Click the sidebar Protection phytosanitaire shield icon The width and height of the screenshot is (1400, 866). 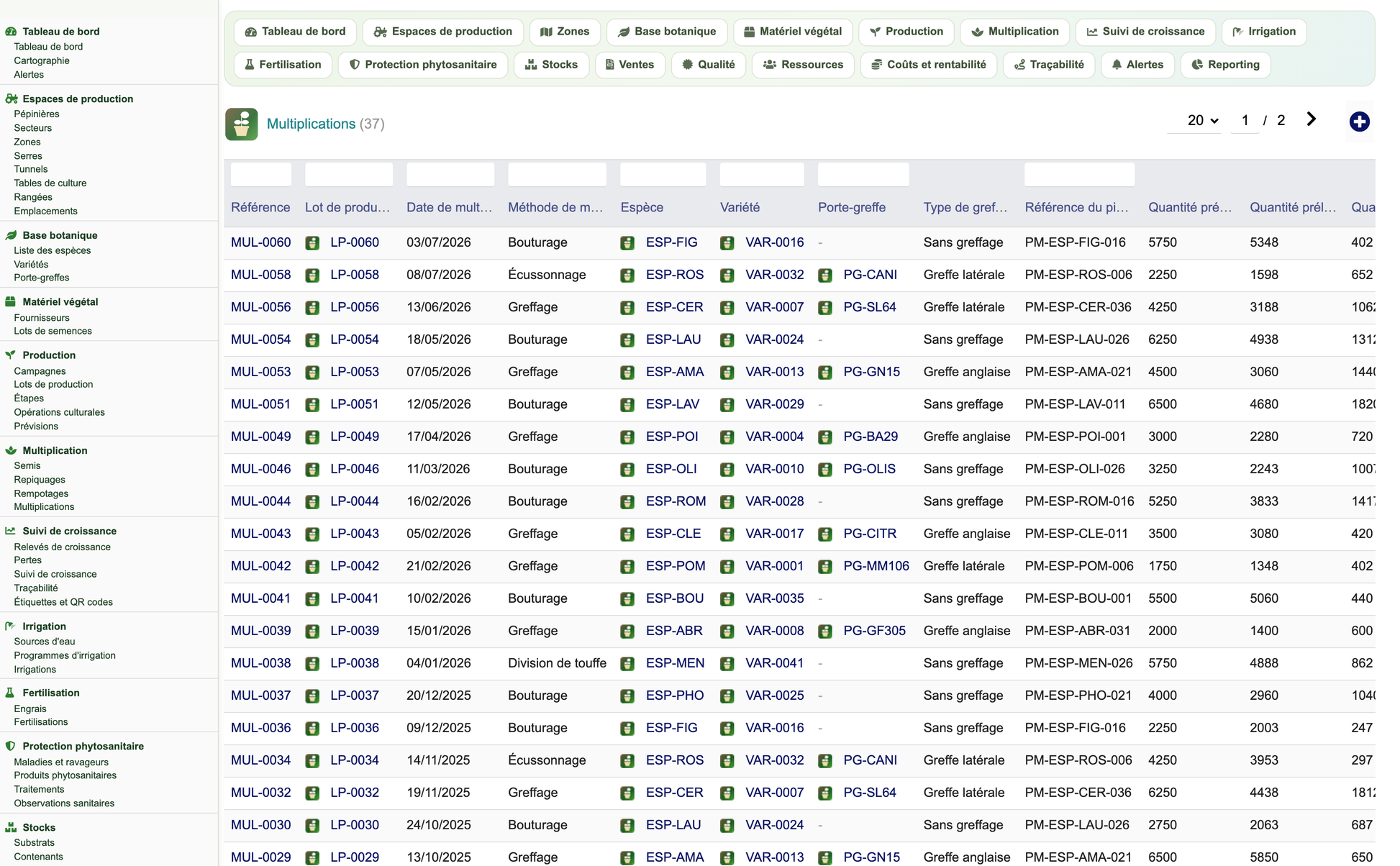pyautogui.click(x=11, y=746)
